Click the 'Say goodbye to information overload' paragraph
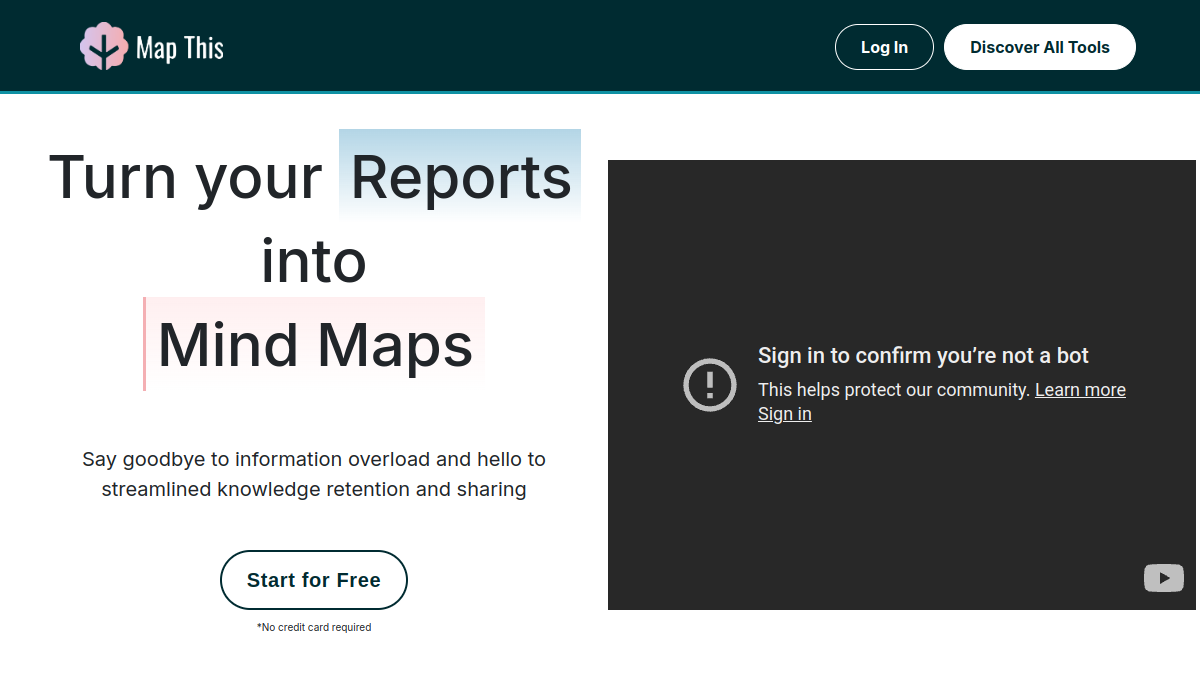The image size is (1200, 675). 314,474
